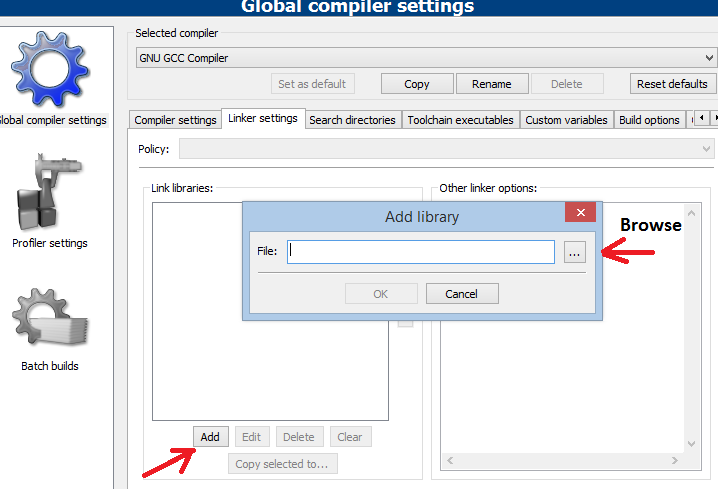
Task: Click the browse ellipsis button next to File
Action: tap(574, 252)
